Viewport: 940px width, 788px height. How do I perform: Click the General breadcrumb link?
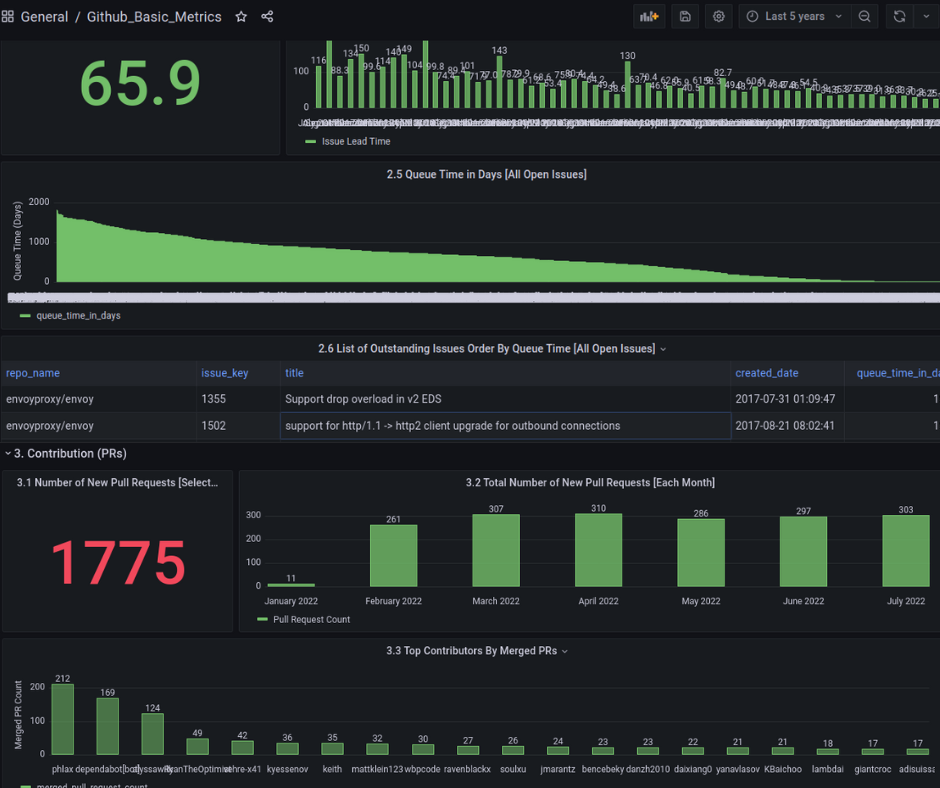point(46,16)
